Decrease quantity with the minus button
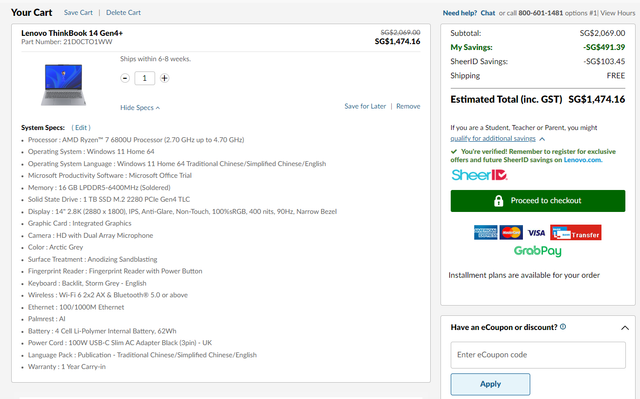Viewport: 640px width, 399px height. point(125,78)
